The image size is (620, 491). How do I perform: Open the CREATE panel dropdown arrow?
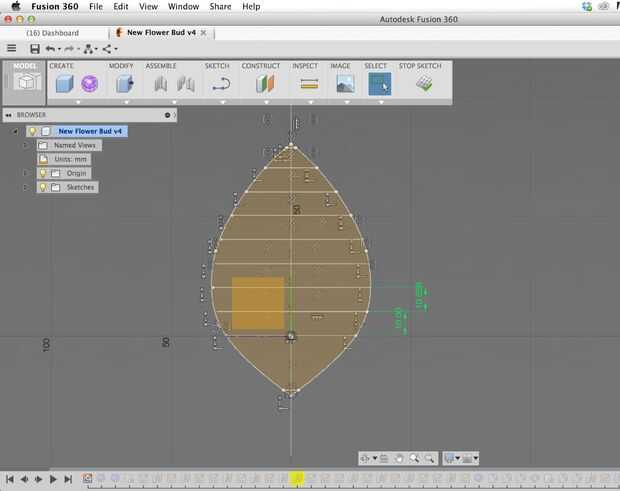(x=78, y=102)
